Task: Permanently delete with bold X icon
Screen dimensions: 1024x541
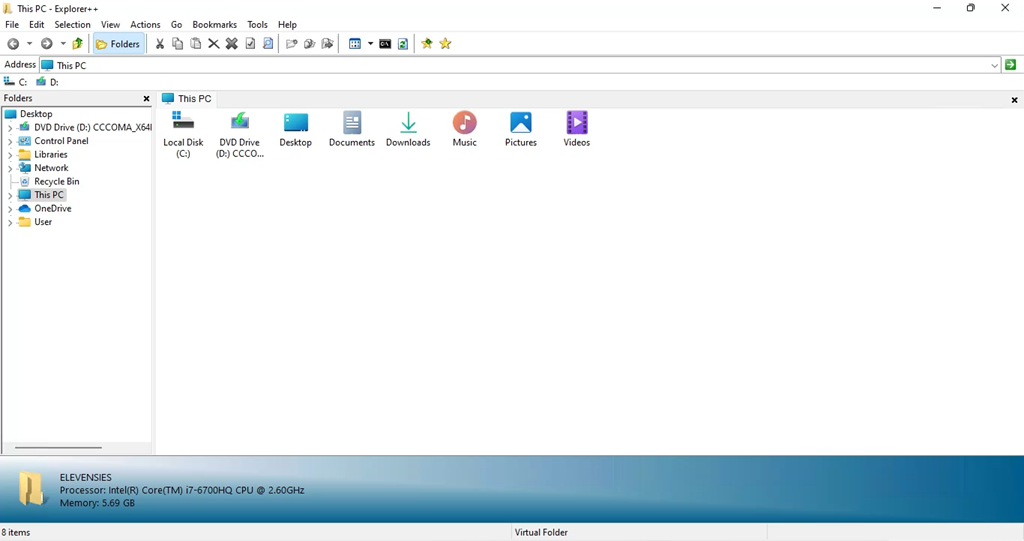Action: [232, 44]
